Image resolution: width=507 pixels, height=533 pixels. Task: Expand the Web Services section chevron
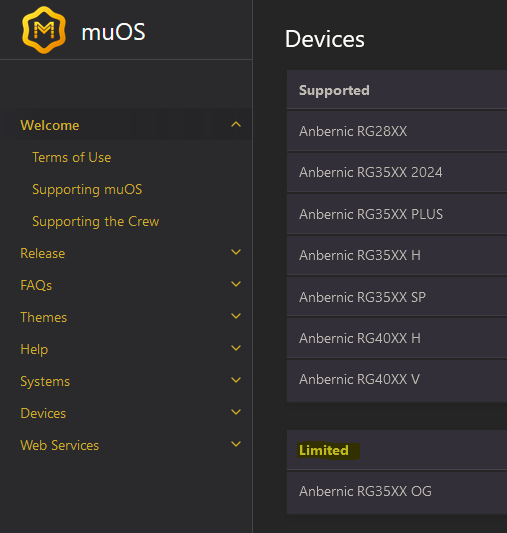236,444
